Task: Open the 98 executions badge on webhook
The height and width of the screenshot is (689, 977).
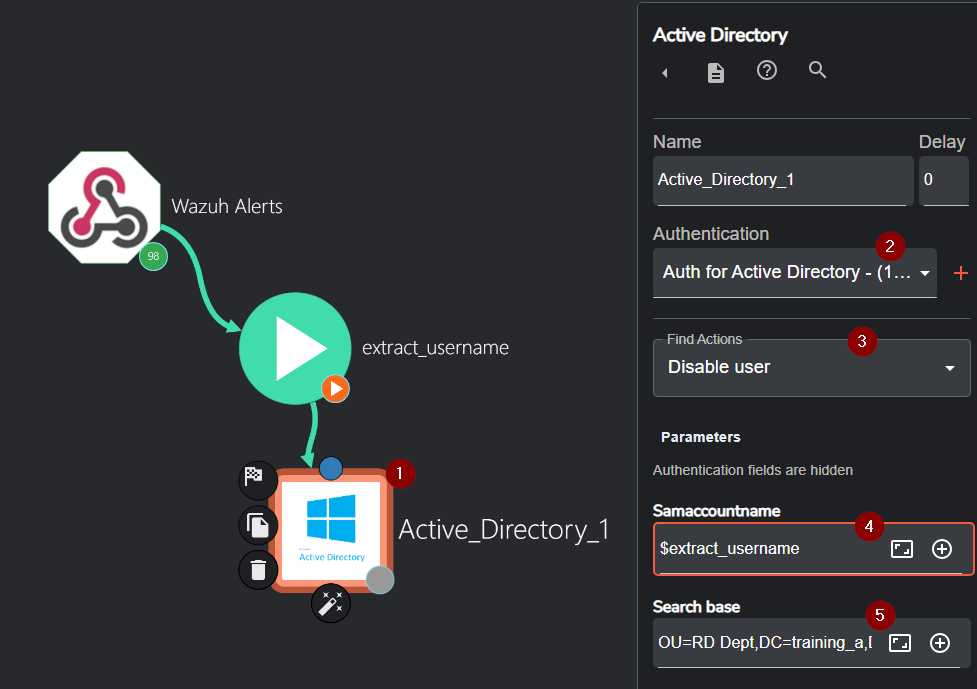Action: (x=153, y=256)
